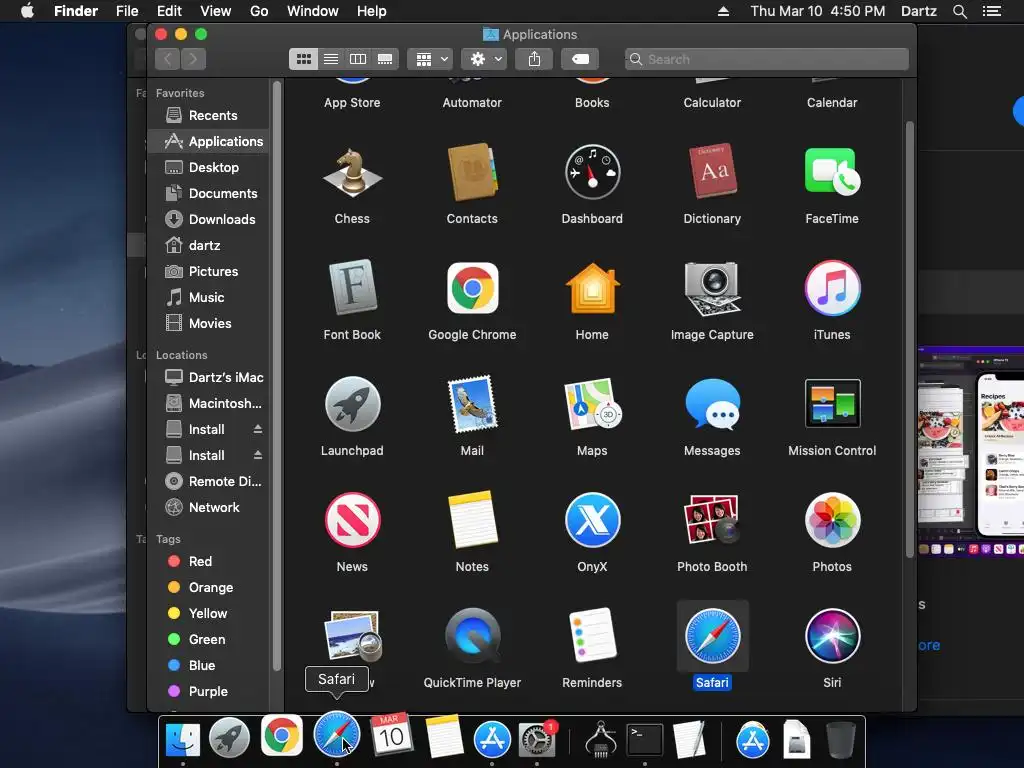Open the Home app icon
Image resolution: width=1024 pixels, height=768 pixels.
[x=592, y=288]
